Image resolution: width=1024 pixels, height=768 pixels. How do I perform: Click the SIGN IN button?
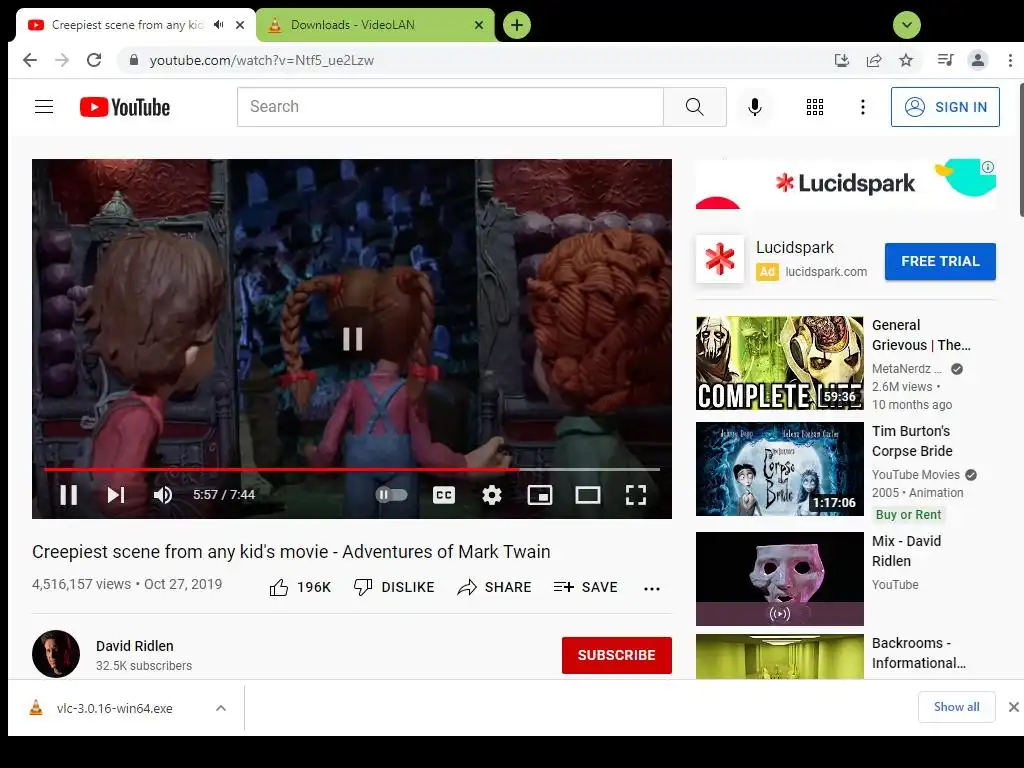point(945,106)
